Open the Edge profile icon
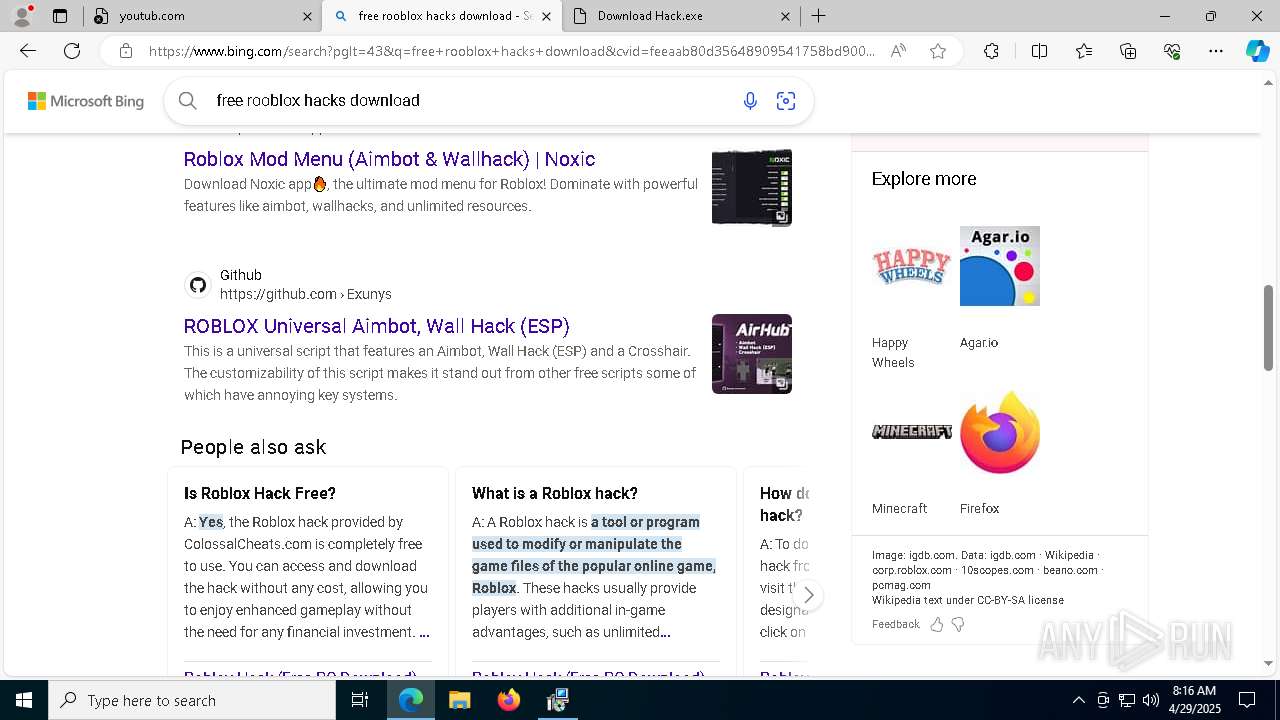The height and width of the screenshot is (720, 1280). (x=22, y=16)
